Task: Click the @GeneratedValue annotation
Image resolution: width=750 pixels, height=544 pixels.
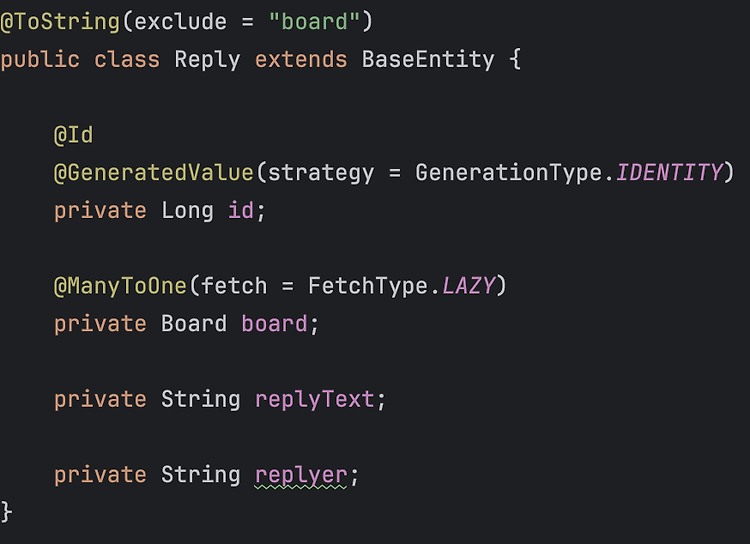Action: 154,173
